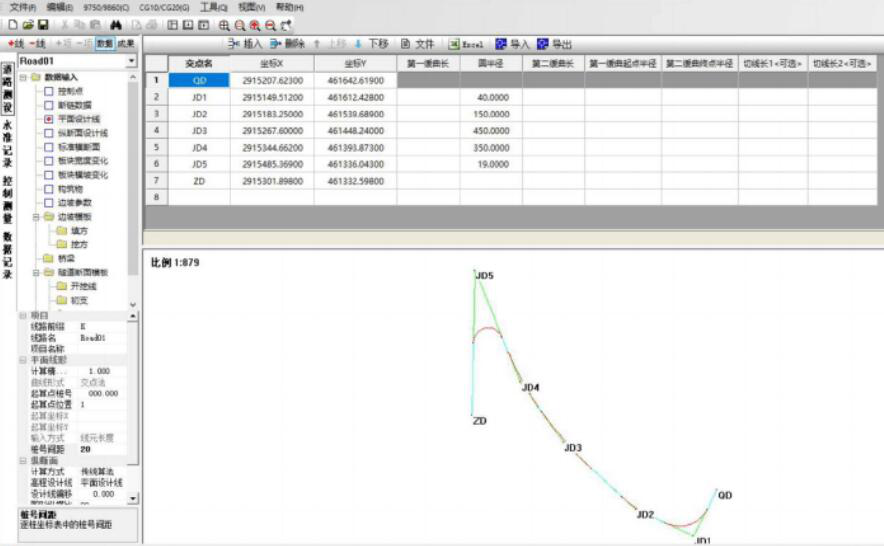Image resolution: width=884 pixels, height=546 pixels.
Task: Collapse the 边坡模板 folder node
Action: (35, 216)
